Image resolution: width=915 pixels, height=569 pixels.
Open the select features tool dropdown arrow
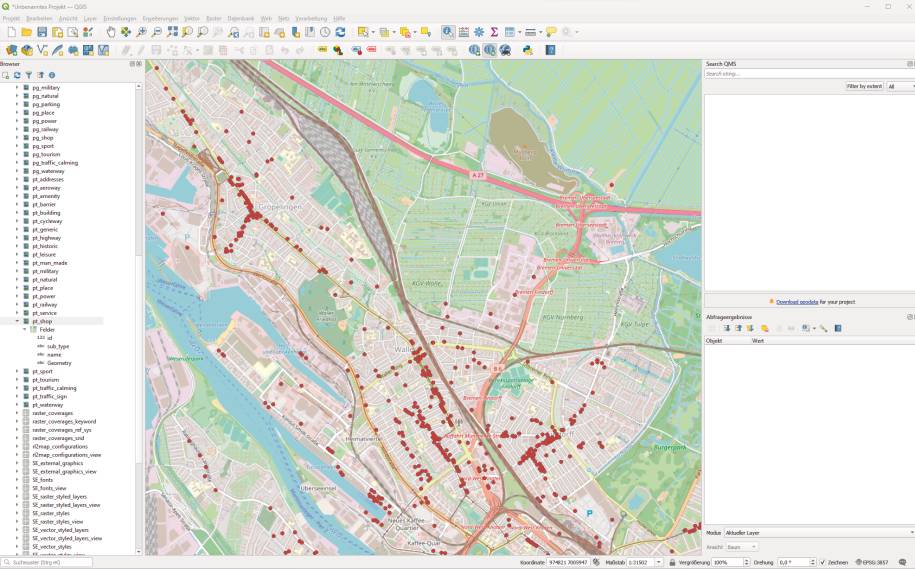(372, 33)
